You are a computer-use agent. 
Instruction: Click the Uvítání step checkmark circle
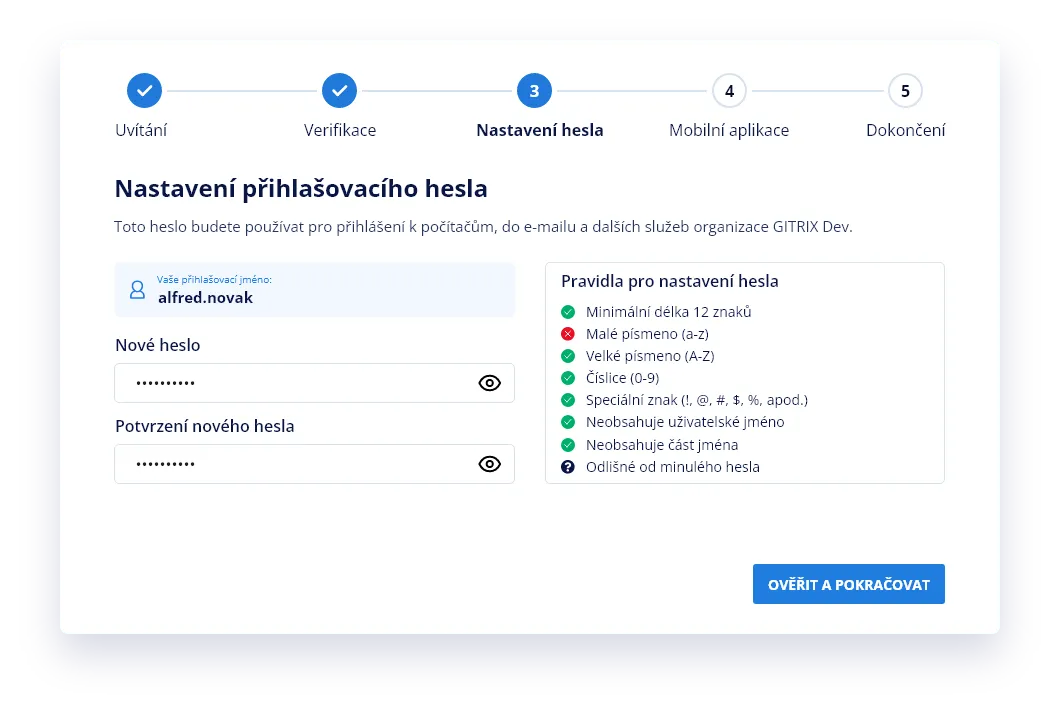[x=144, y=91]
